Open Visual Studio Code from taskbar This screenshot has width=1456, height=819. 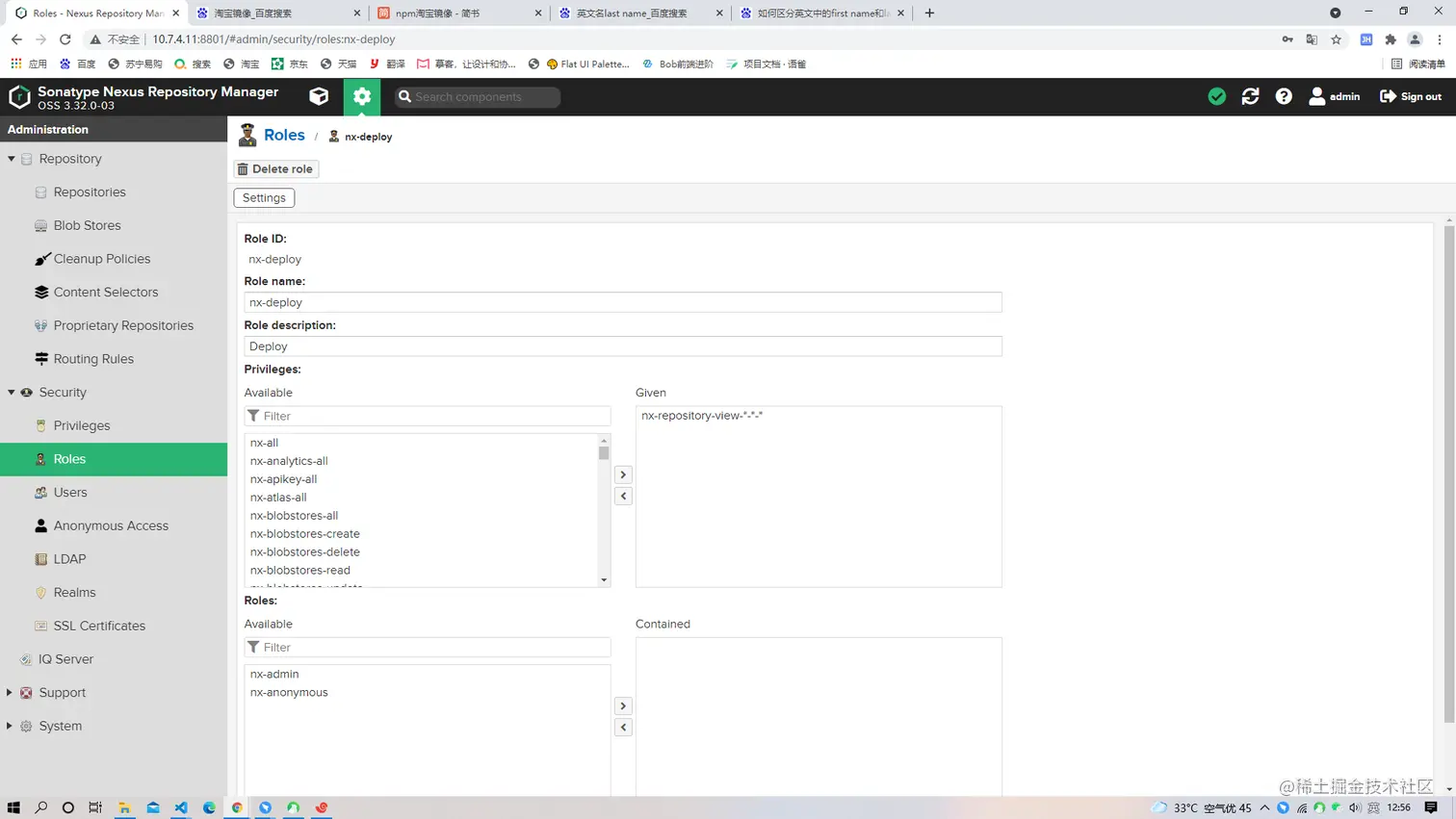point(181,807)
